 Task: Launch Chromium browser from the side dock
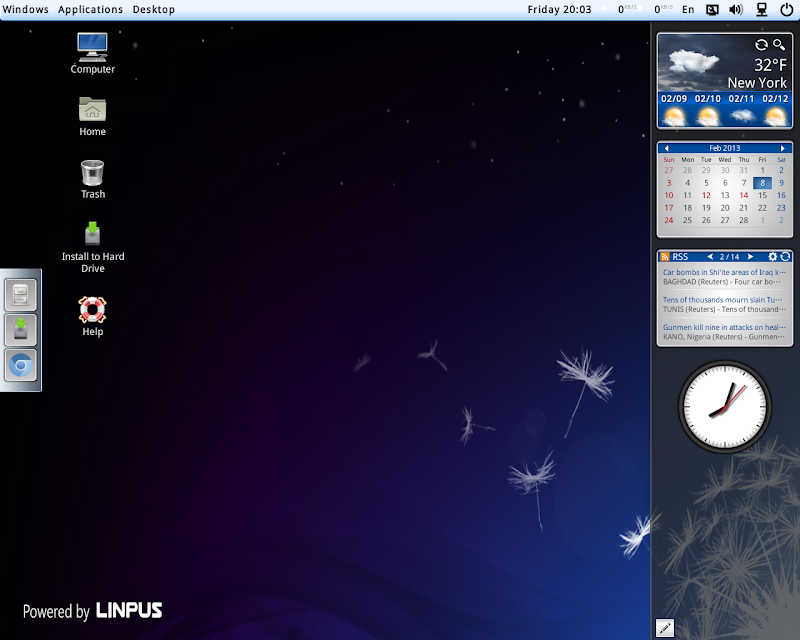(21, 366)
